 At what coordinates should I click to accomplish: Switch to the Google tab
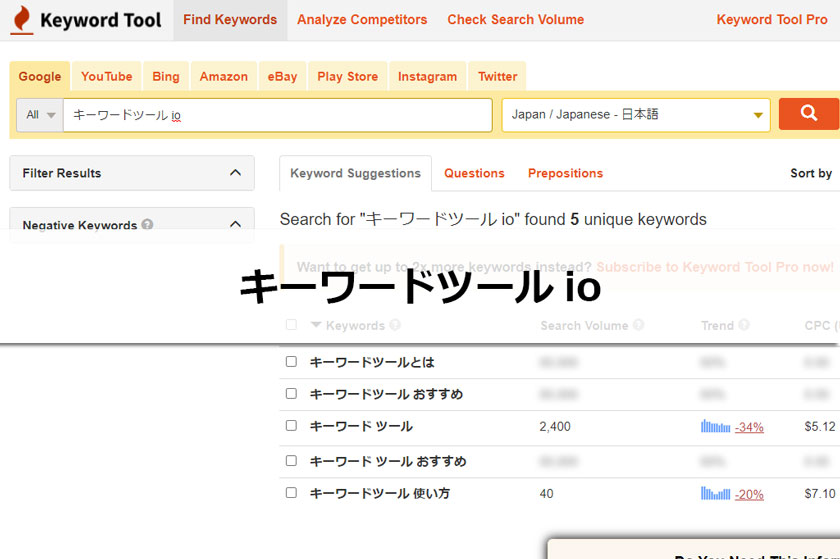click(40, 77)
